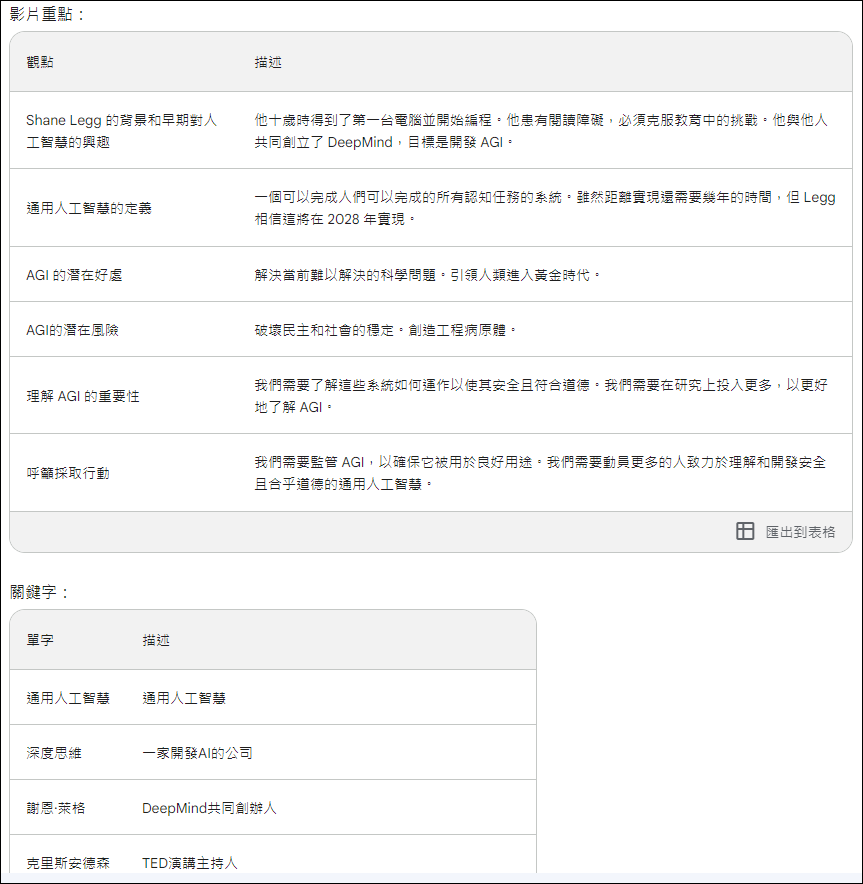
Task: Click the 深度思維 keyword cell
Action: pos(54,753)
